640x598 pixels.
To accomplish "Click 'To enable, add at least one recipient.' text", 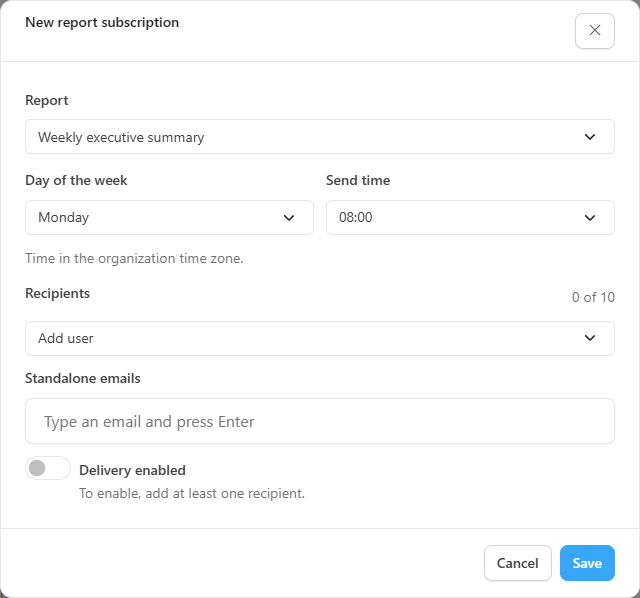I will 192,494.
